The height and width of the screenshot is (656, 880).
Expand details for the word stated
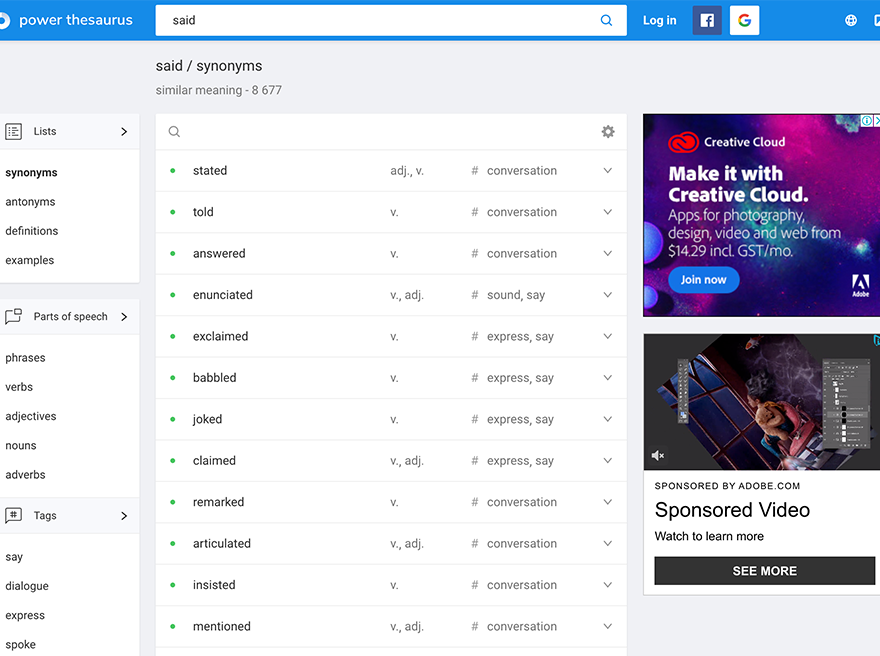click(607, 171)
